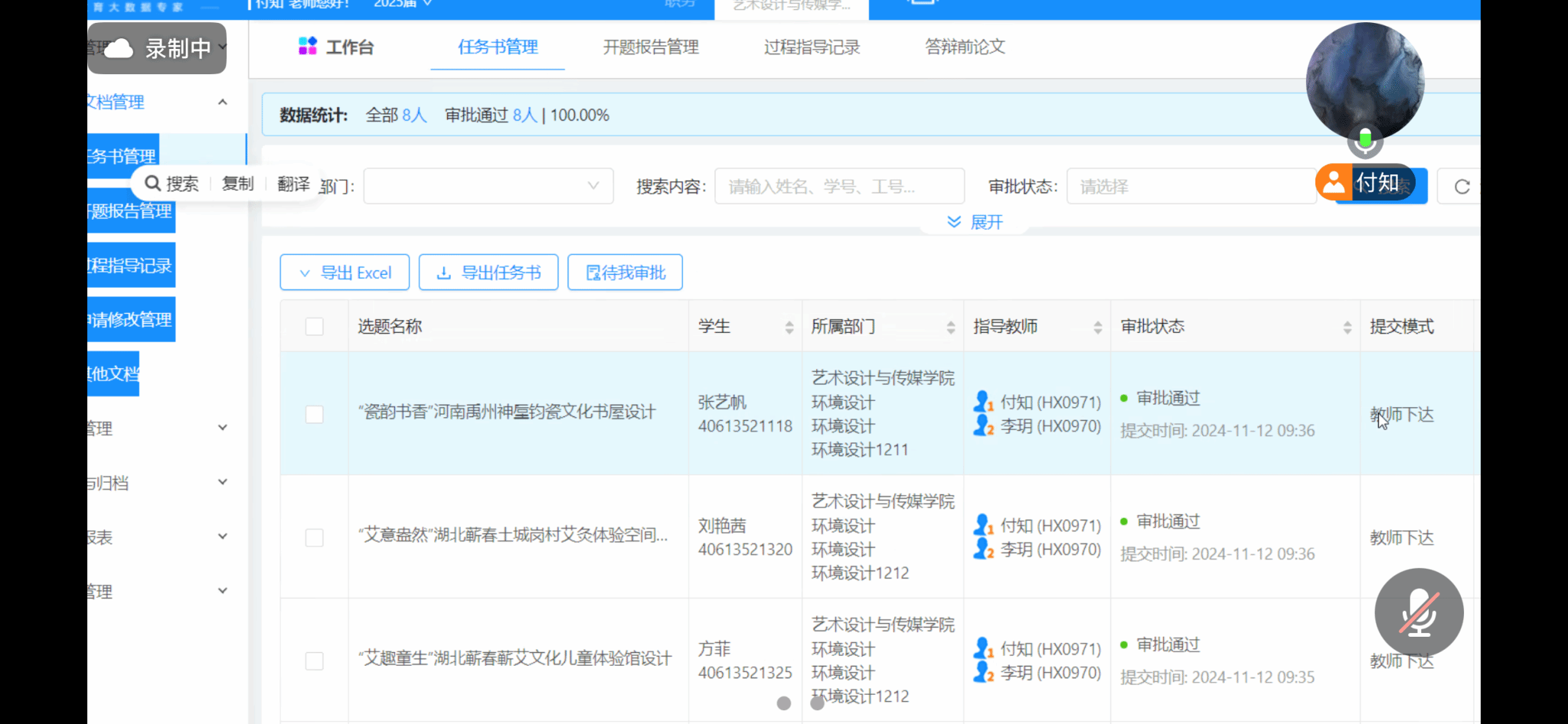Click the 搜索 magnifier in popup toolbar

coord(153,184)
